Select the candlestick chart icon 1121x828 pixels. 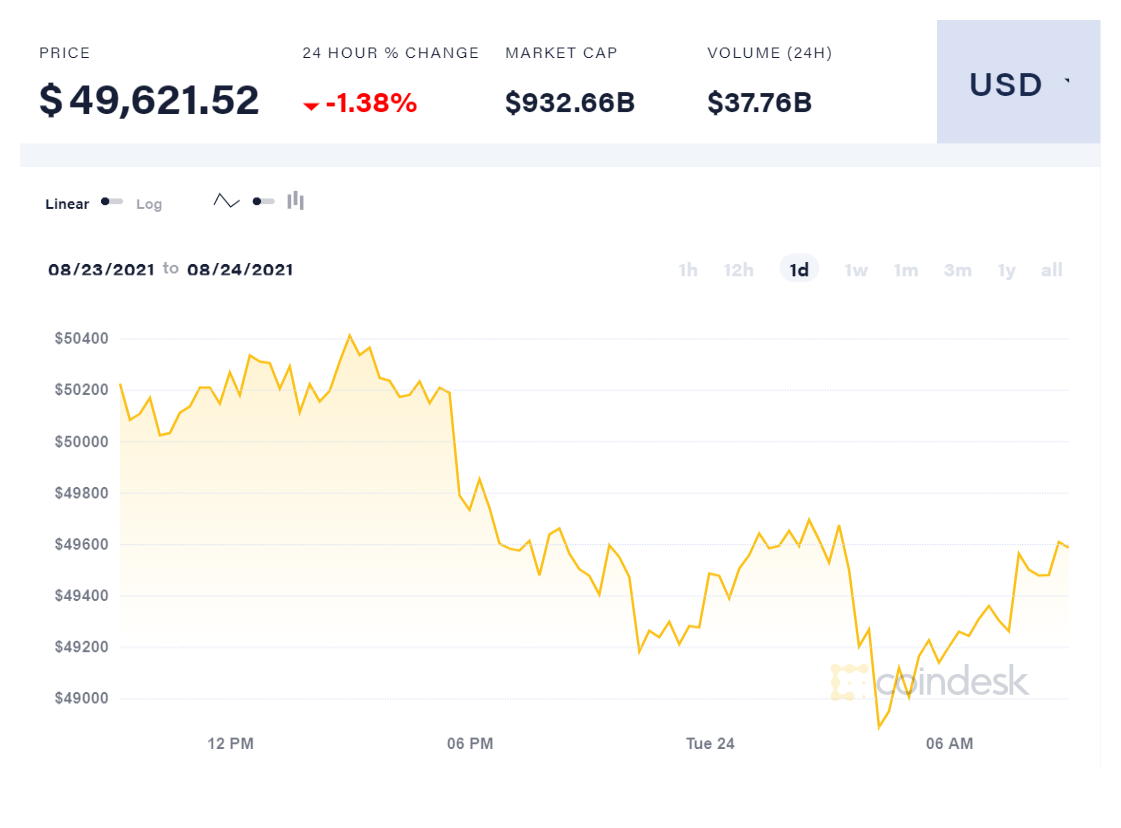tap(295, 201)
